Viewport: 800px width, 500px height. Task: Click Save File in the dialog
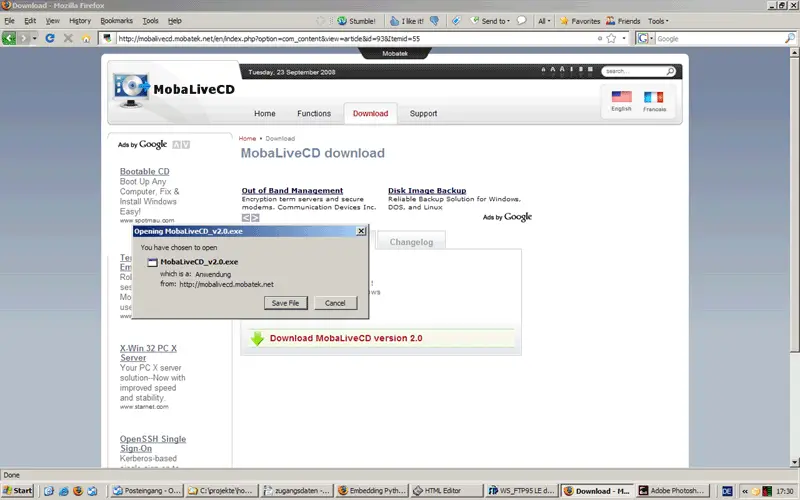tap(286, 303)
